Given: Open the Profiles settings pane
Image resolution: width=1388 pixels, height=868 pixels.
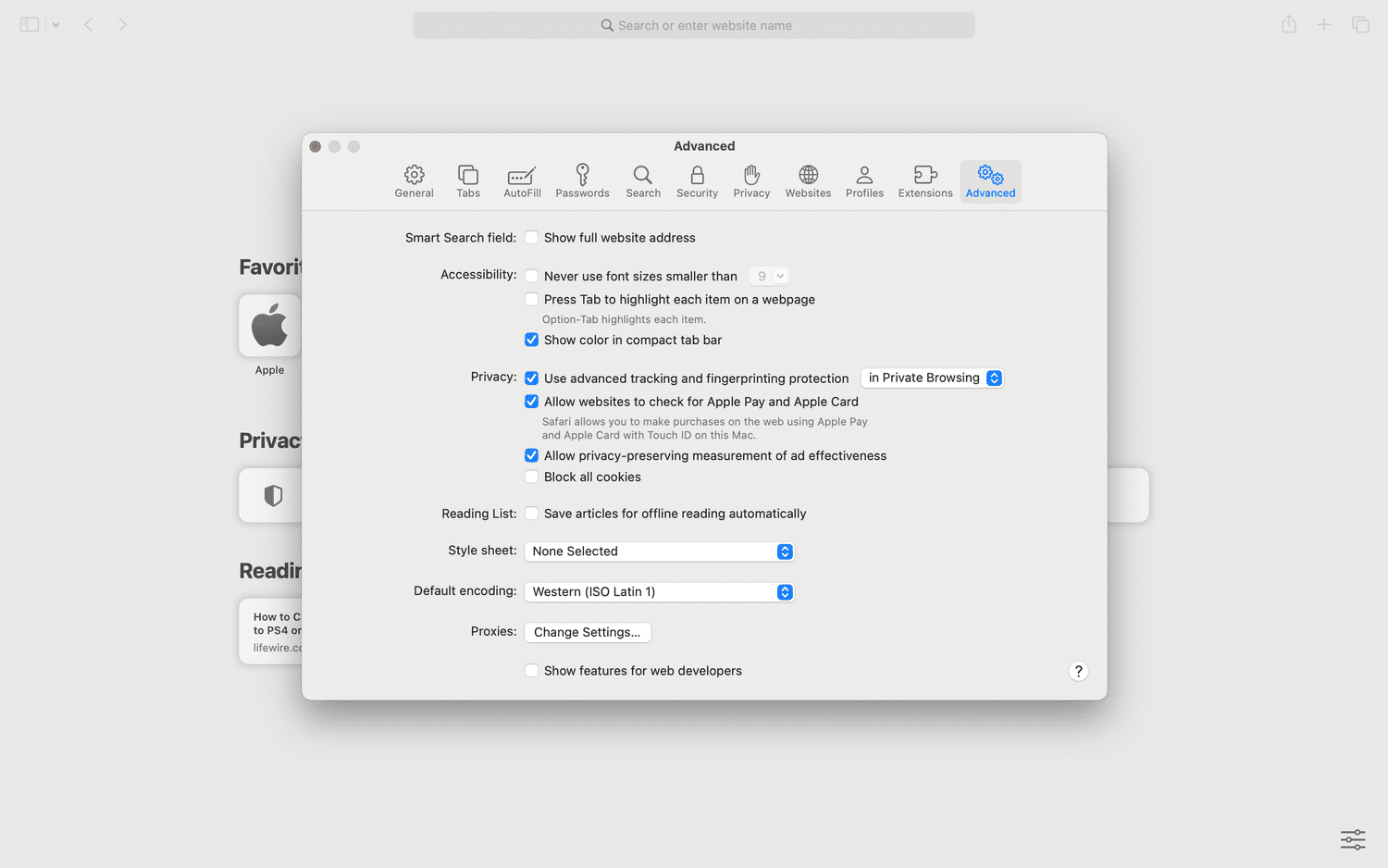Looking at the screenshot, I should (864, 181).
